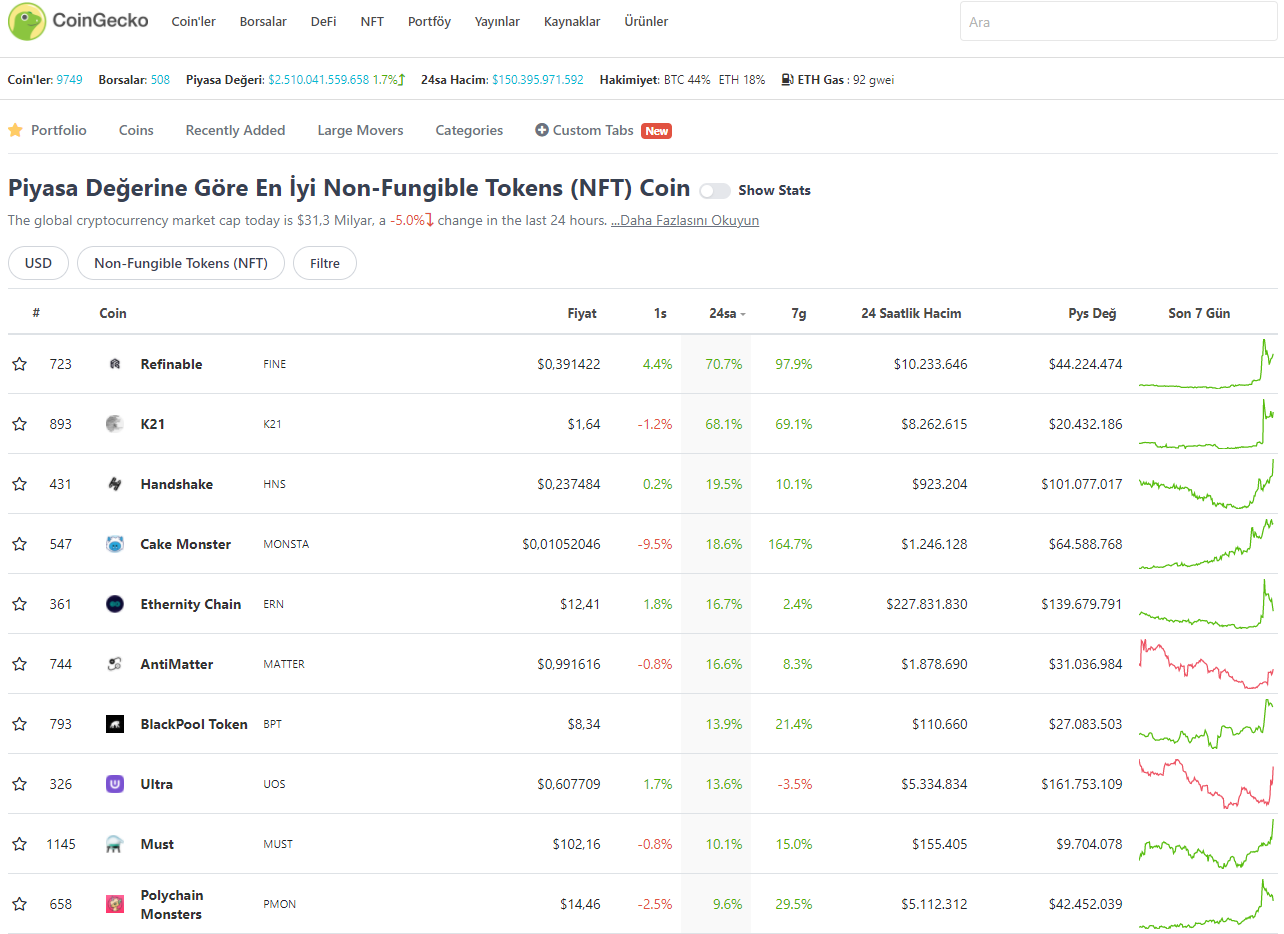This screenshot has width=1284, height=934.
Task: Click the ETH Gas pump icon
Action: (x=788, y=79)
